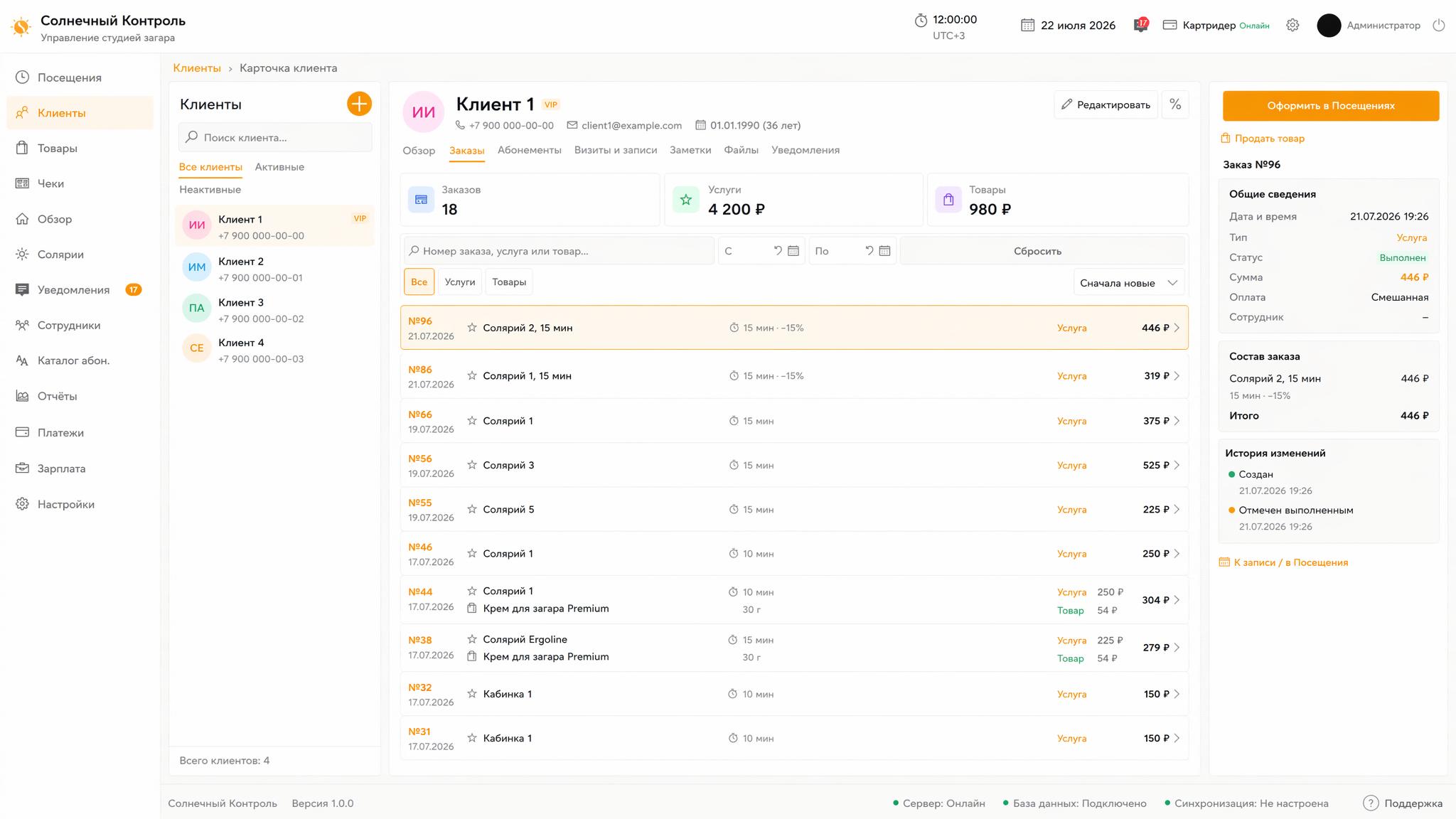Open the Абонементы tab

[x=530, y=150]
